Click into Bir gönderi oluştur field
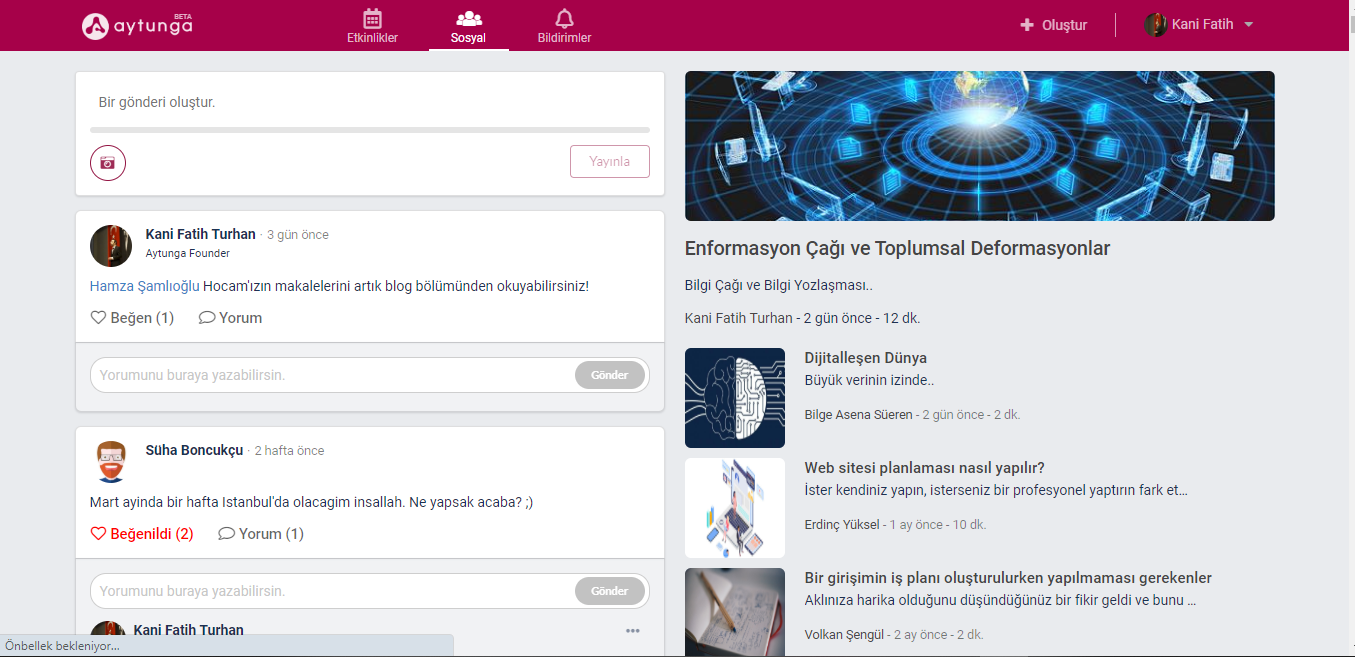1355x657 pixels. click(x=370, y=102)
